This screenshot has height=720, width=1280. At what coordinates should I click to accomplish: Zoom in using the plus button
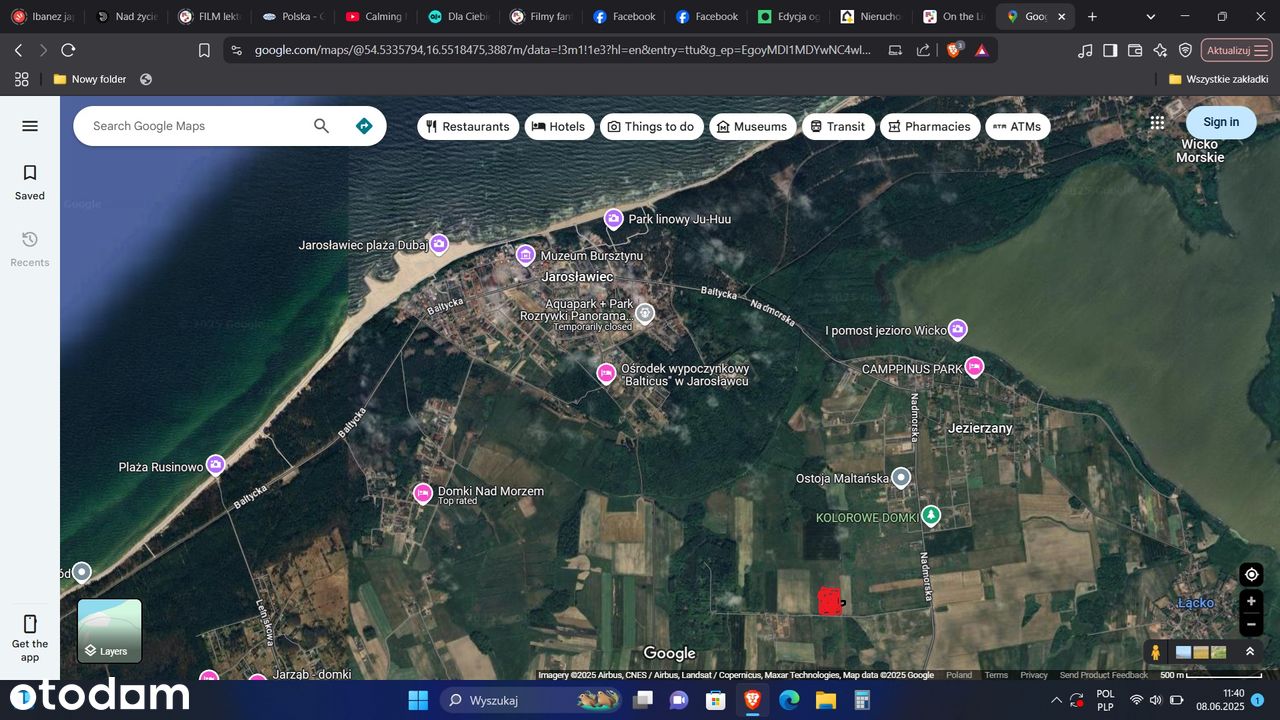pos(1251,602)
